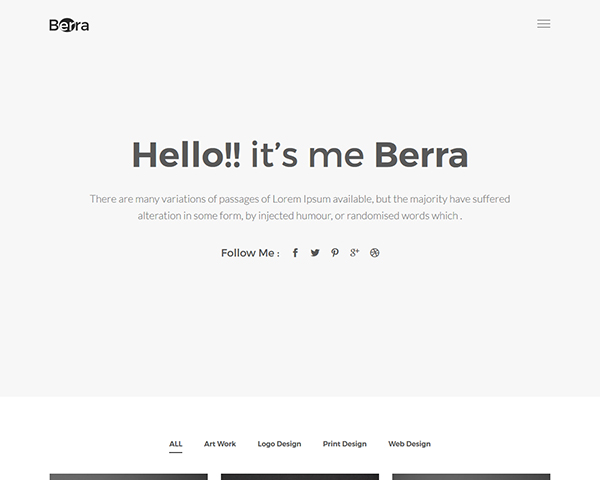
Task: Open the middle portfolio thumbnail
Action: pos(300,477)
